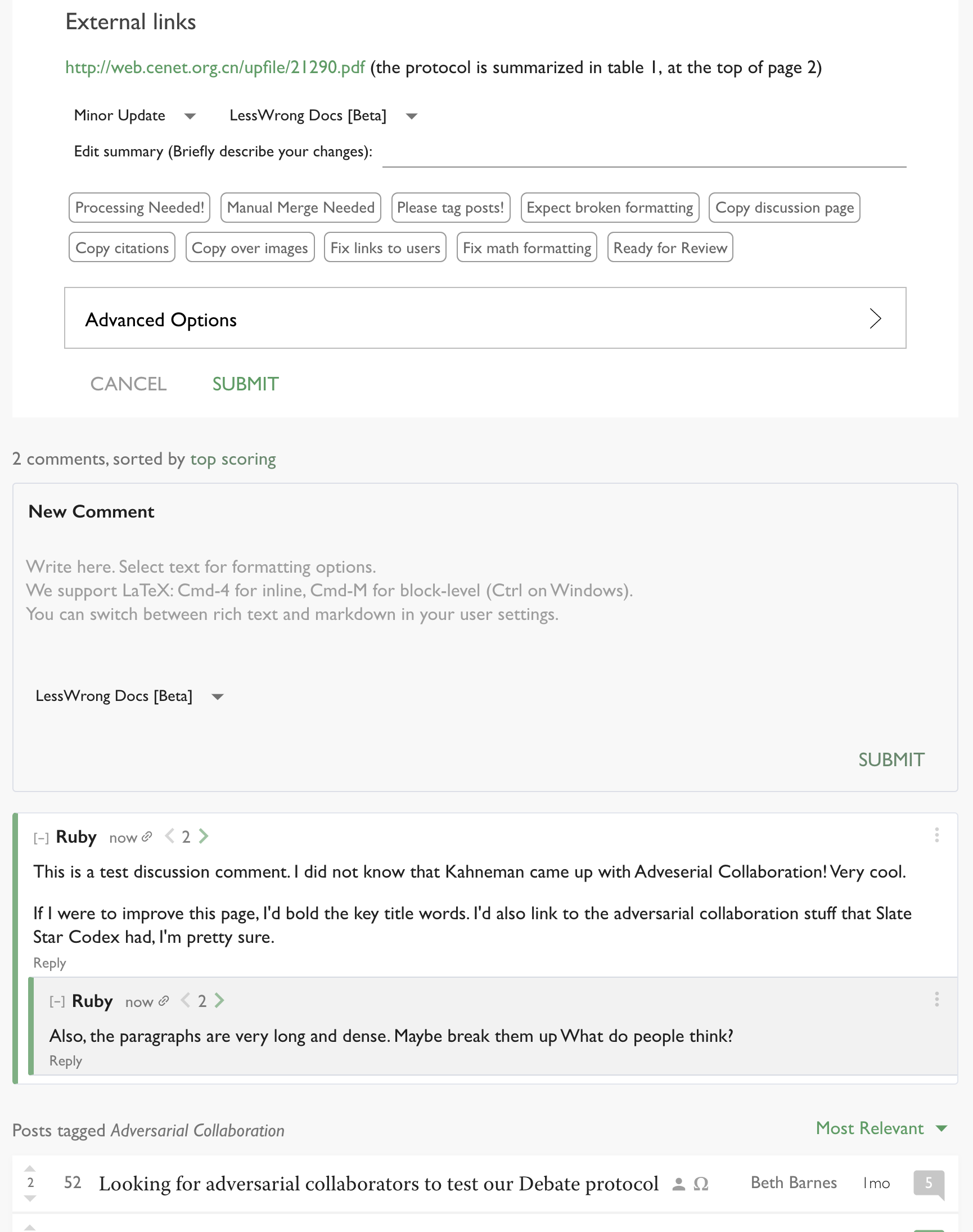This screenshot has height=1232, width=973.
Task: Open the three-dot menu on Ruby's reply comment
Action: (936, 999)
